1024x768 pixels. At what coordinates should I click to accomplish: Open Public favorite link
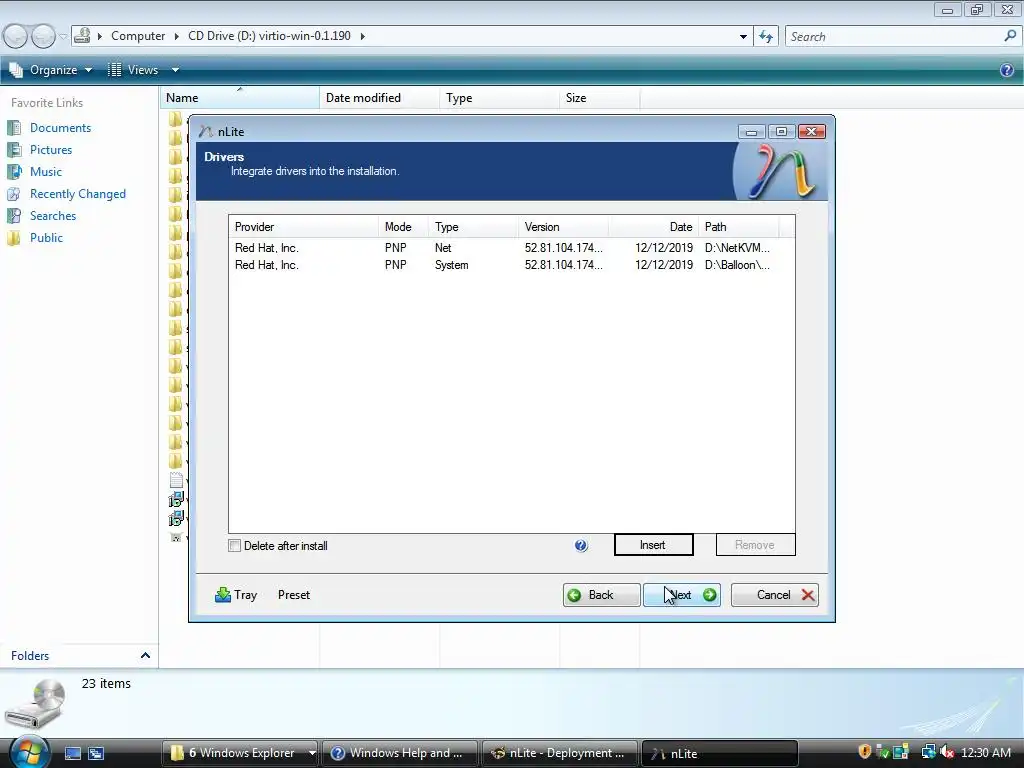tap(46, 238)
